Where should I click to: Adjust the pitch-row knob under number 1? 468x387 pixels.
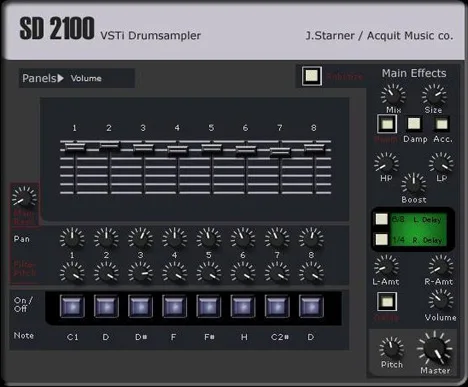tap(72, 273)
